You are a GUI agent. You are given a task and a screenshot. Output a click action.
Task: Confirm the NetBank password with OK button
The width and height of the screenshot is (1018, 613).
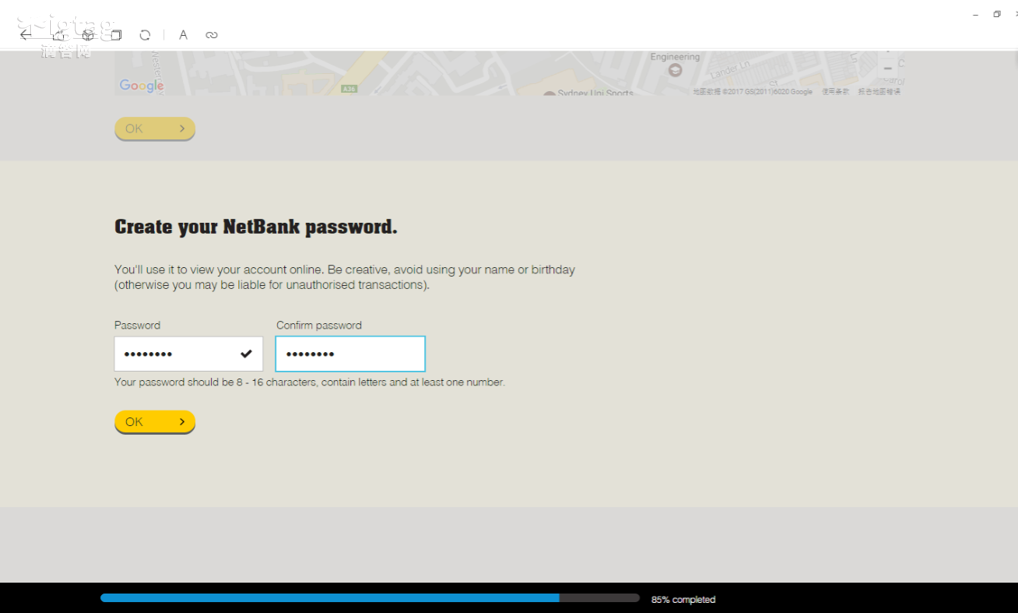pyautogui.click(x=155, y=422)
